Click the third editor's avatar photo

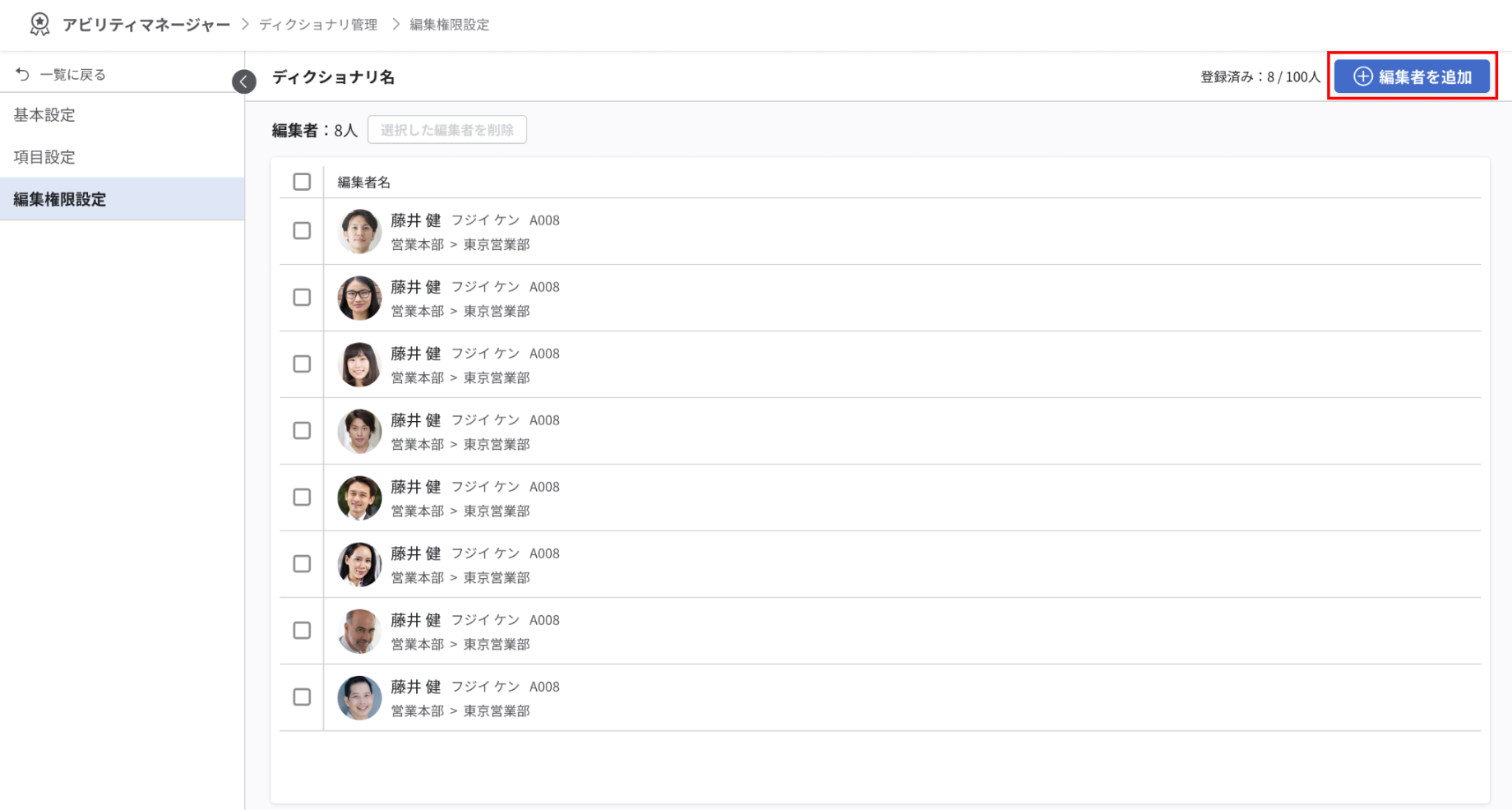click(359, 364)
